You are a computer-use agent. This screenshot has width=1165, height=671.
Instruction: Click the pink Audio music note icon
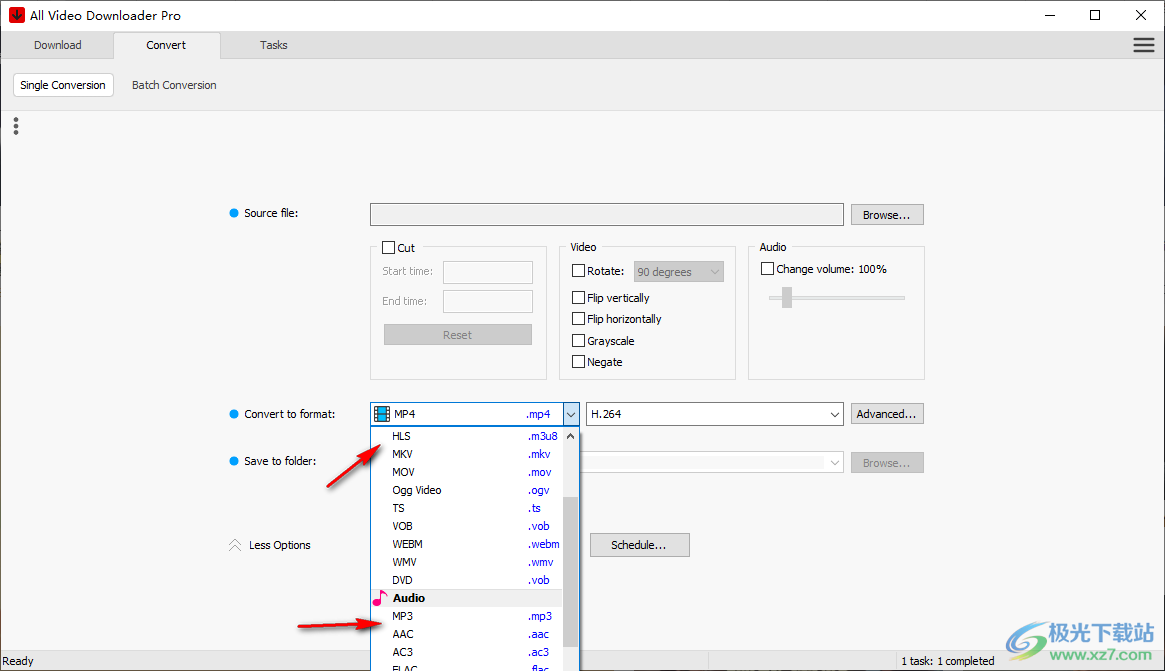click(x=380, y=597)
